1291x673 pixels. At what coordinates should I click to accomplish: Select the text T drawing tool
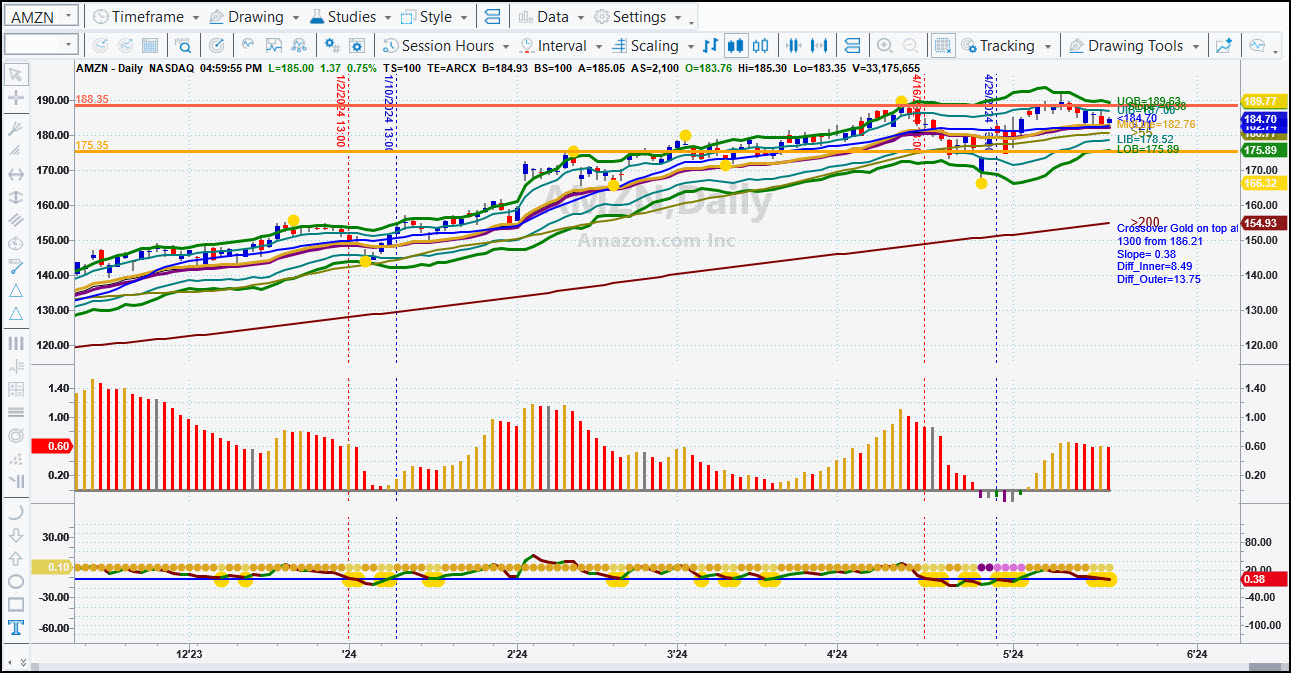pos(16,628)
